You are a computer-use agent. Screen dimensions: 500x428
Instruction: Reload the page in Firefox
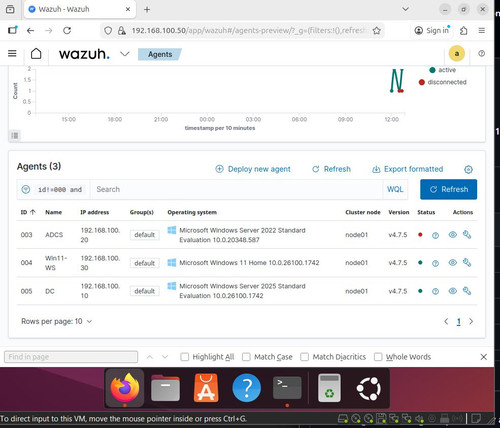click(67, 31)
